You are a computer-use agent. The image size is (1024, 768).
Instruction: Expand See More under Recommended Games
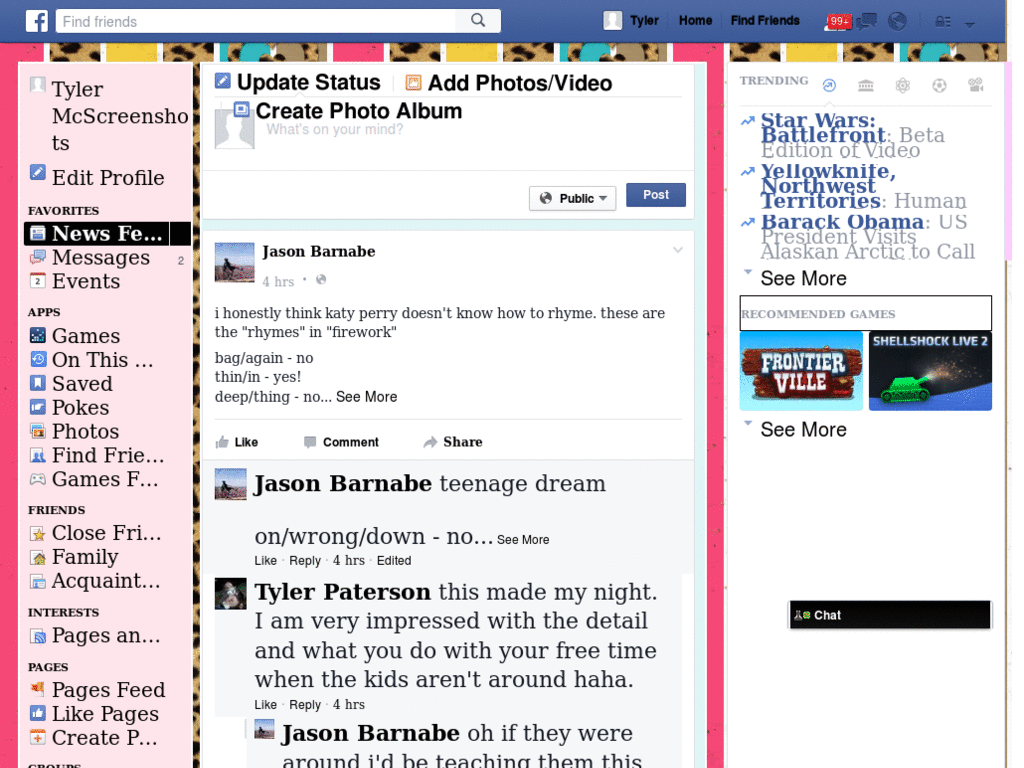[803, 430]
